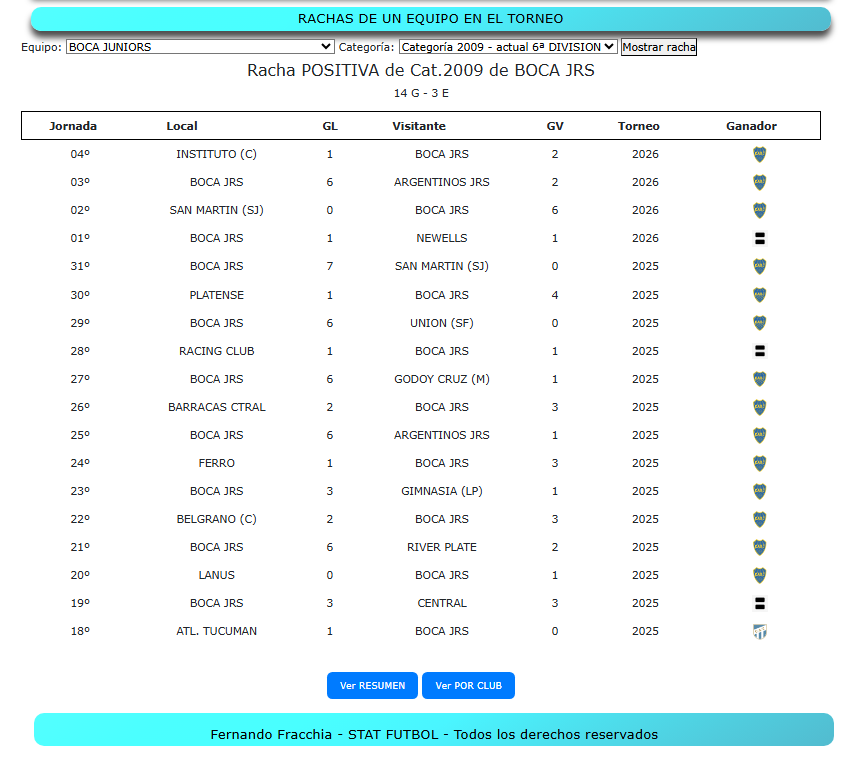Click Boca winner crest in jornada 25º row

click(x=759, y=435)
